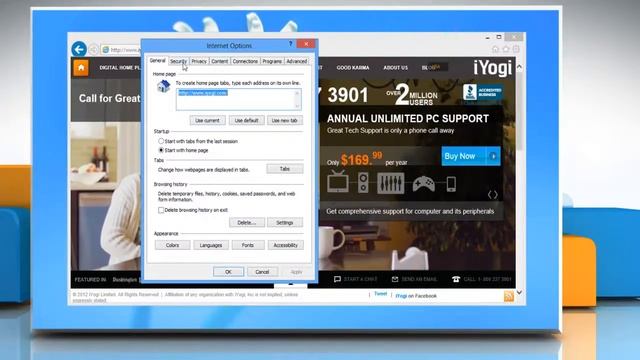Click Cancel in Internet Options
Image resolution: width=640 pixels, height=360 pixels.
pos(262,272)
